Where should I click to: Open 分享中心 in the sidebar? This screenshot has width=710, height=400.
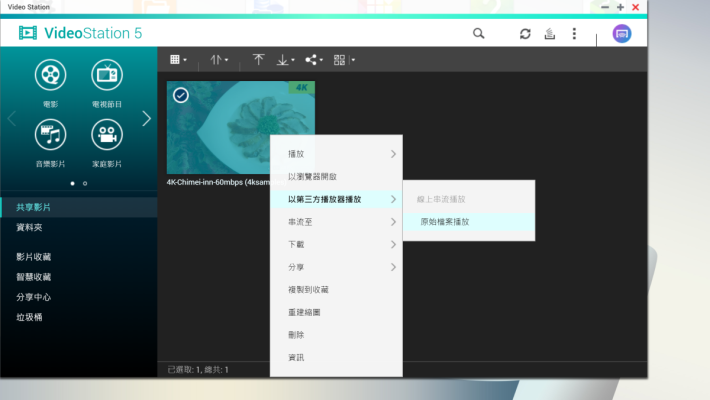pyautogui.click(x=79, y=297)
